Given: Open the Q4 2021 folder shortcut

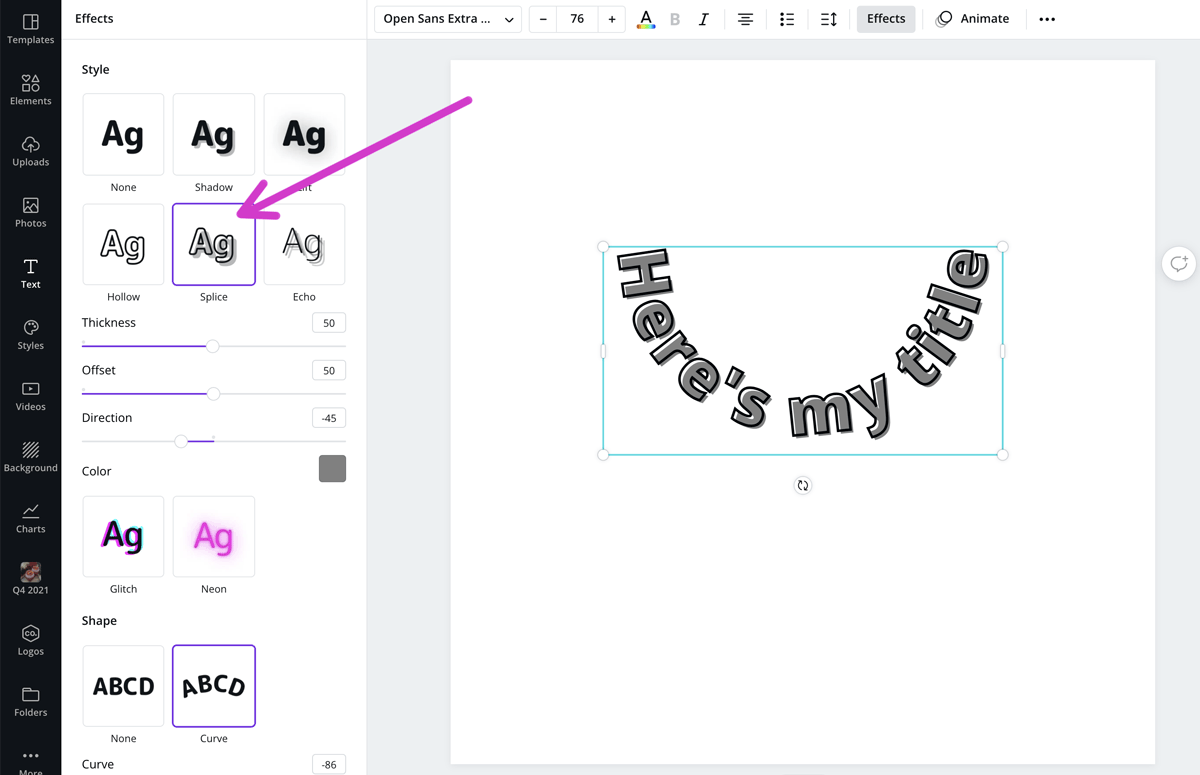Looking at the screenshot, I should pos(30,579).
